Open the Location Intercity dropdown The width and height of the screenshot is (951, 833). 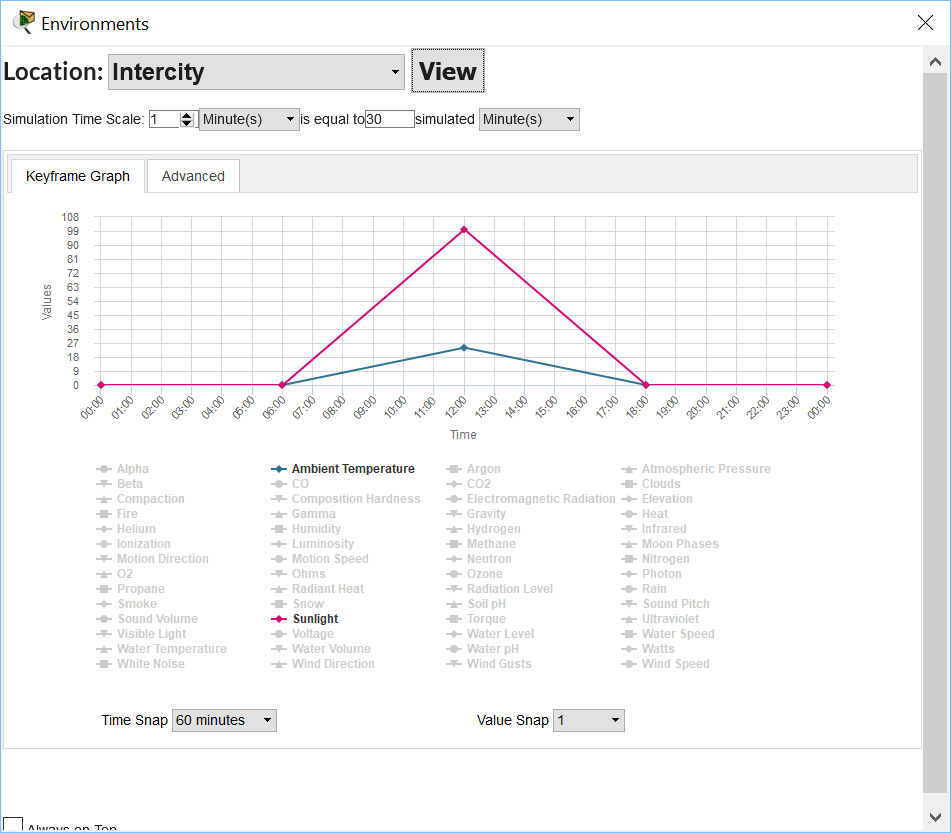(256, 72)
